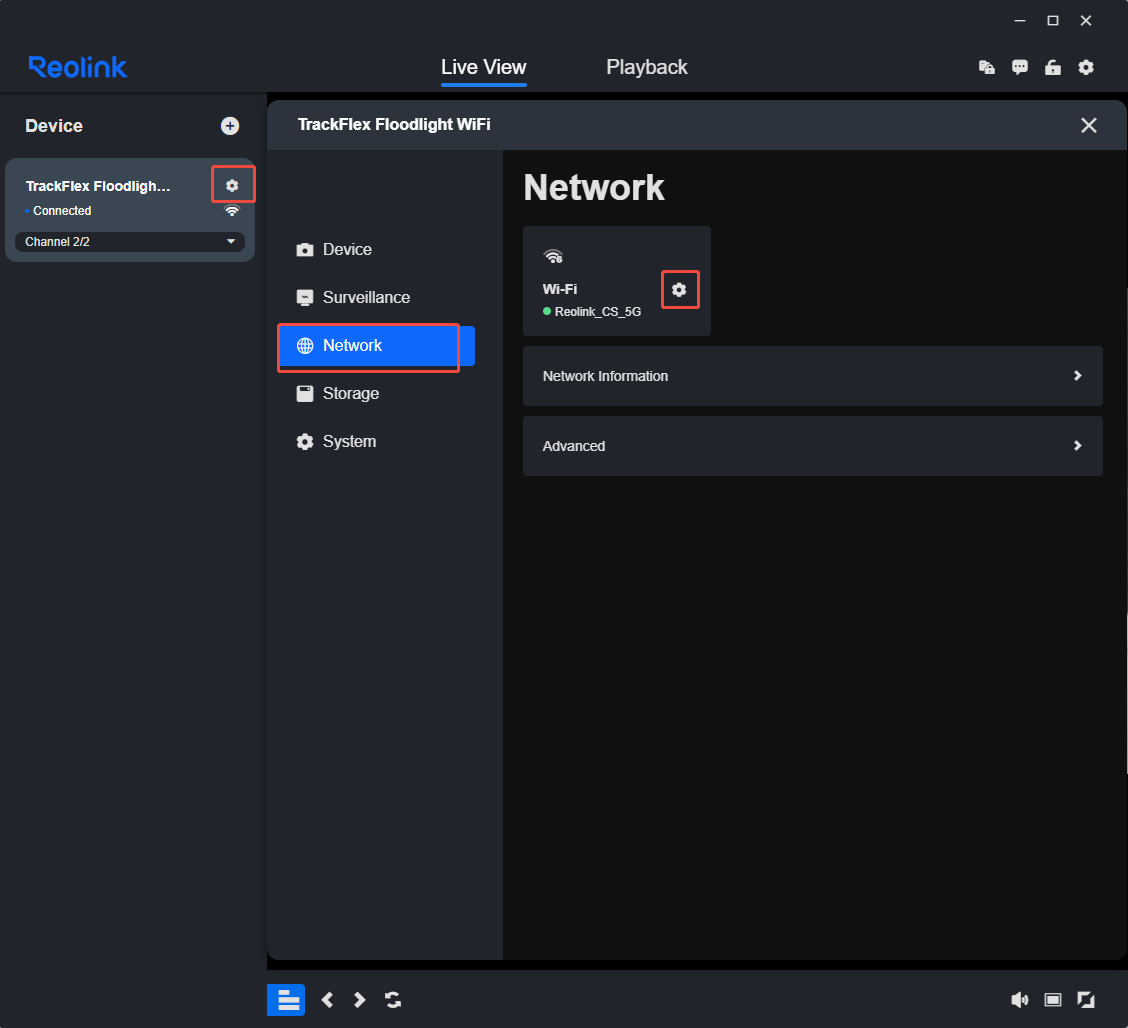Open the Channel 2/2 dropdown

pos(129,242)
